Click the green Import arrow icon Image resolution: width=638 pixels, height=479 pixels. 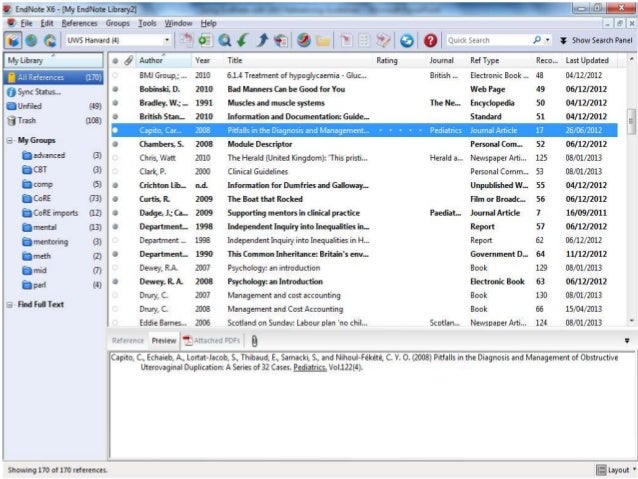243,40
